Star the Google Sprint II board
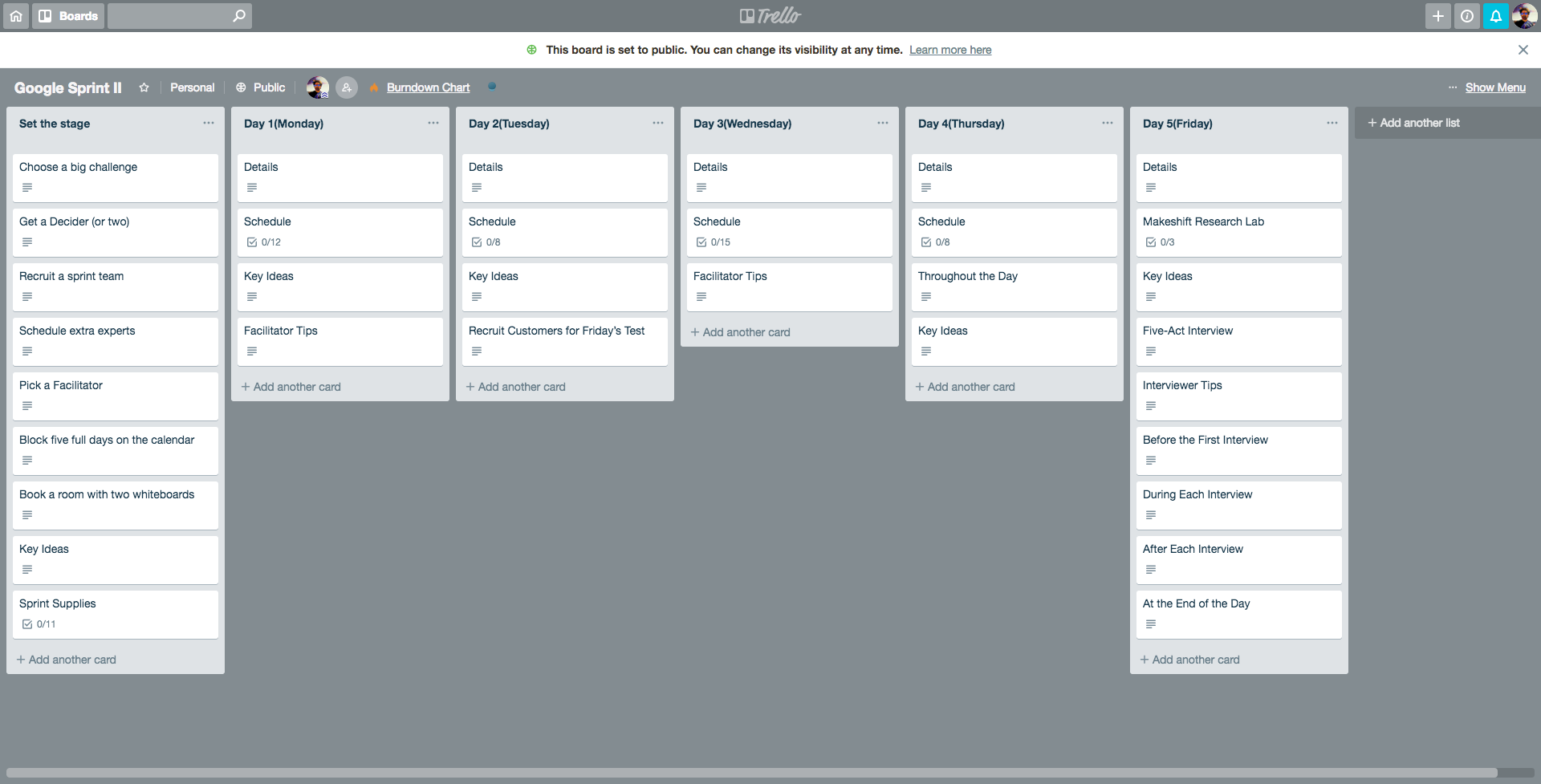The width and height of the screenshot is (1541, 784). coord(144,87)
